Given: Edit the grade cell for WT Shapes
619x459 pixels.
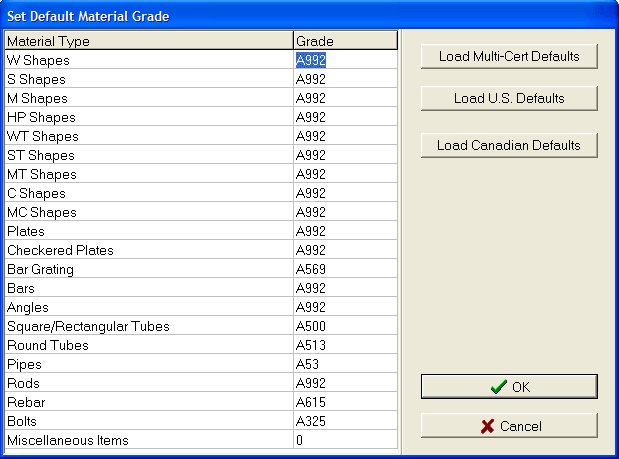Looking at the screenshot, I should (345, 136).
